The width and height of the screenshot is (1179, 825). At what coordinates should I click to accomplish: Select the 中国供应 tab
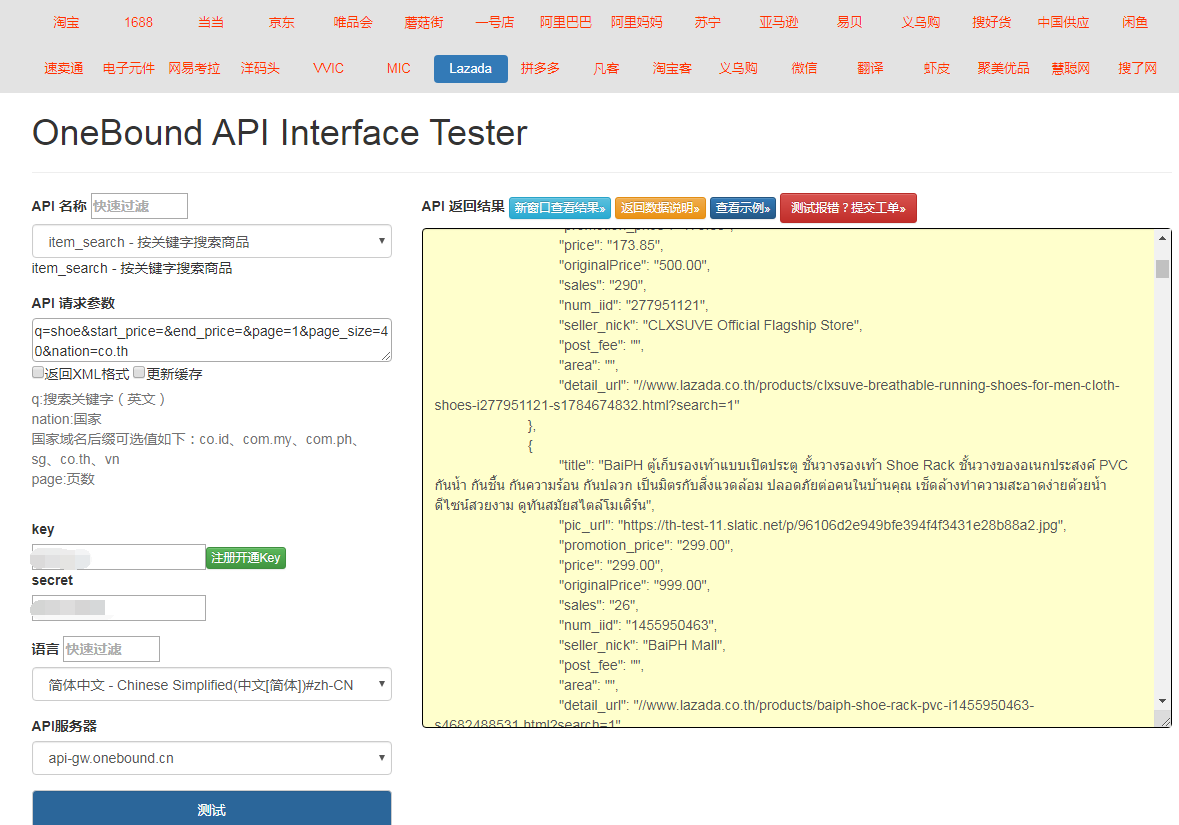click(1063, 23)
